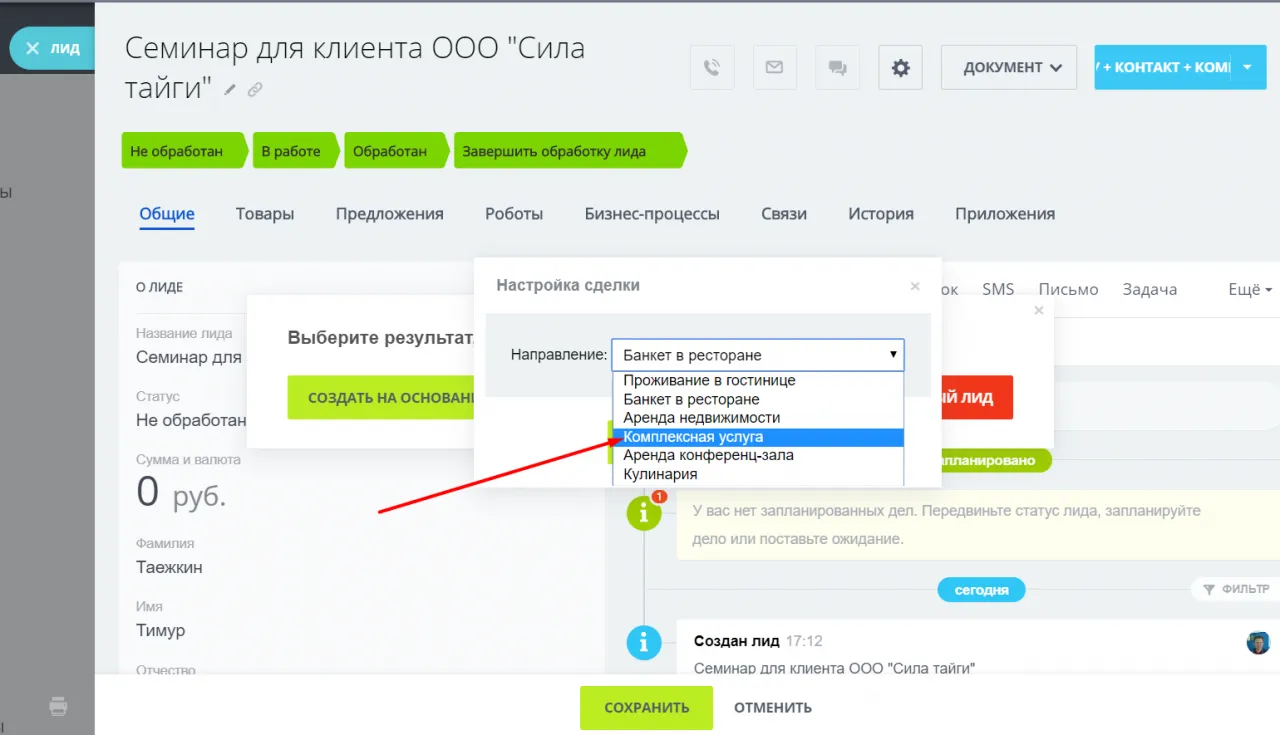The width and height of the screenshot is (1280, 735).
Task: Open the chat message icon
Action: pos(837,67)
